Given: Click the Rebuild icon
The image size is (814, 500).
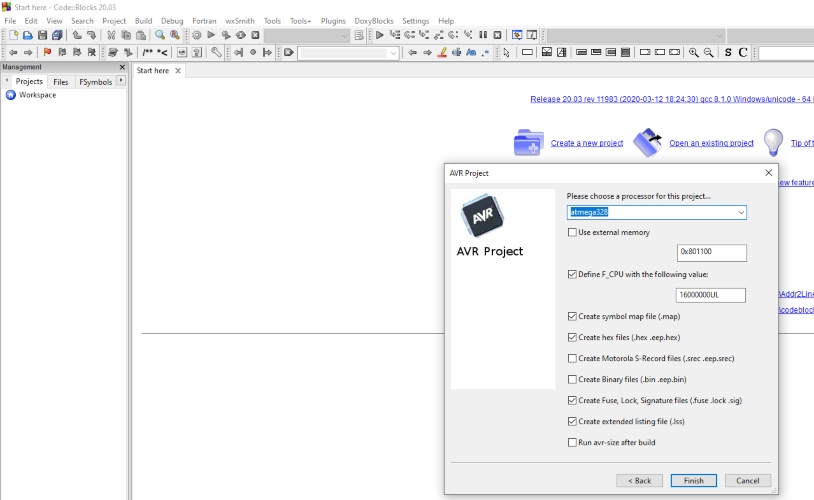Looking at the screenshot, I should [x=240, y=35].
